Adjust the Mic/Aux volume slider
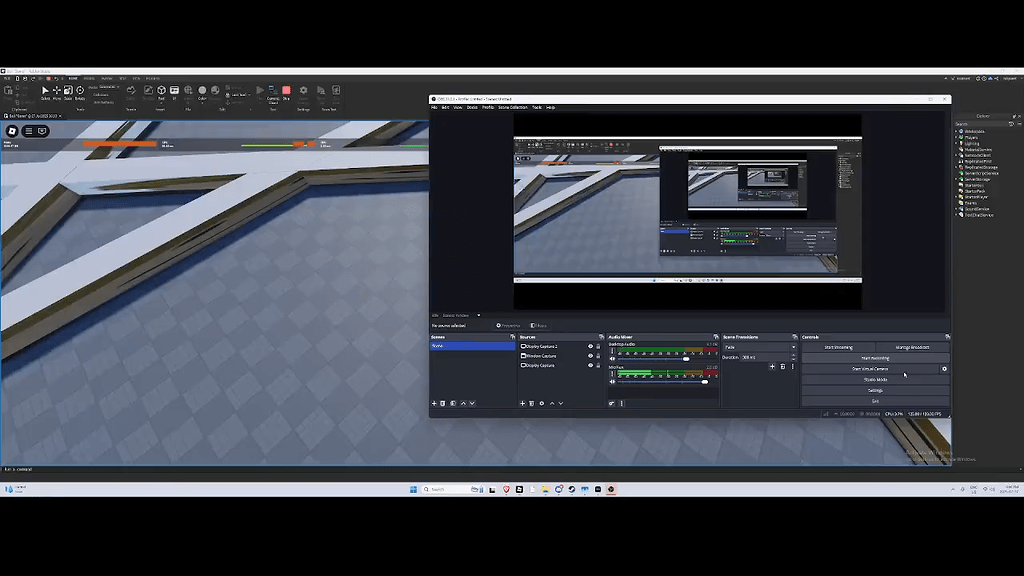This screenshot has height=576, width=1024. (704, 382)
